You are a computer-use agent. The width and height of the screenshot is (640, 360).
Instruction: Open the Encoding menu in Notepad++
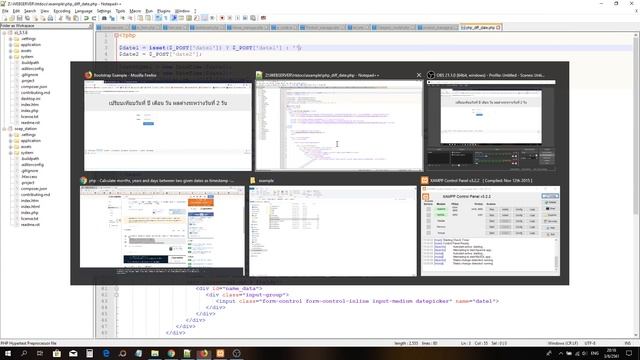click(62, 11)
